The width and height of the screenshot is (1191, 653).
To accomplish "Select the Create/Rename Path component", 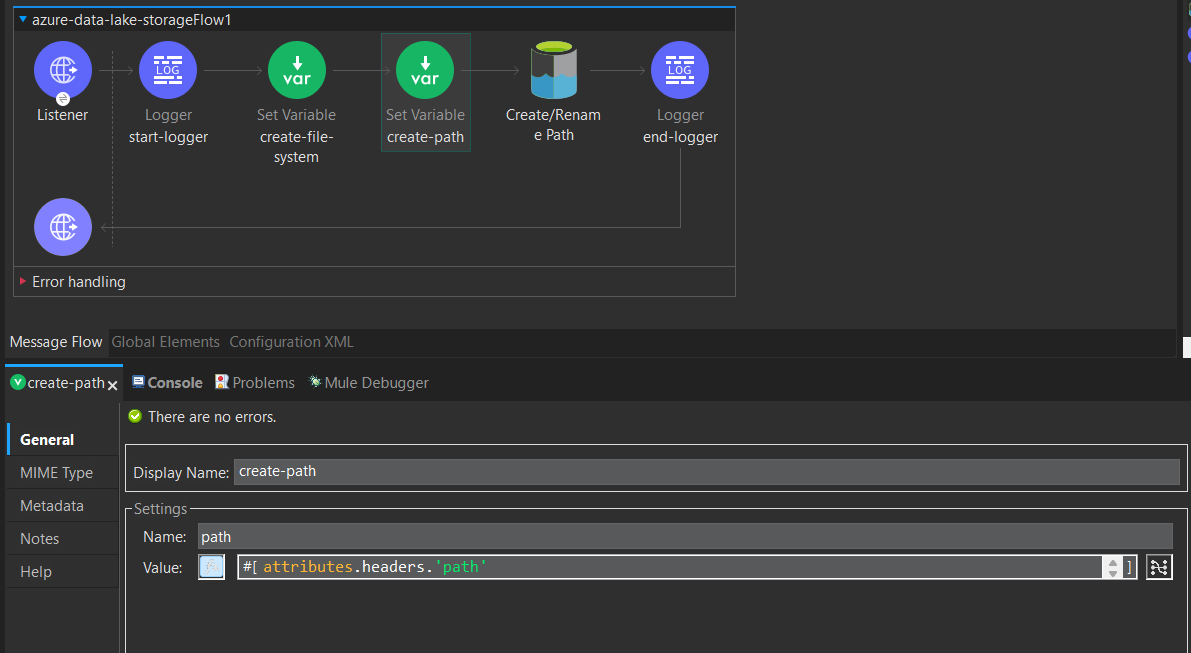I will [553, 70].
